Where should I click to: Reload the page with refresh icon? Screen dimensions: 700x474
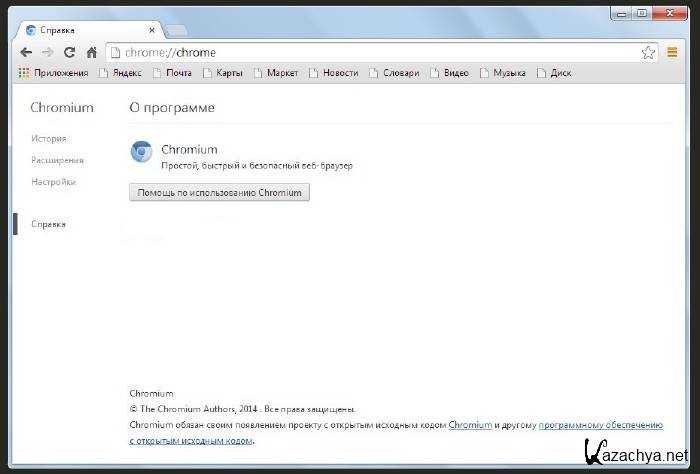(x=69, y=52)
